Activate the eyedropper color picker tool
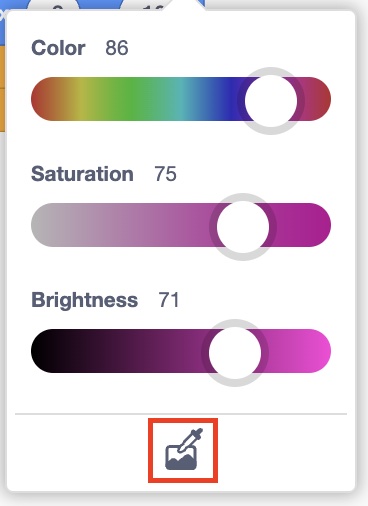The width and height of the screenshot is (368, 506). (x=183, y=450)
